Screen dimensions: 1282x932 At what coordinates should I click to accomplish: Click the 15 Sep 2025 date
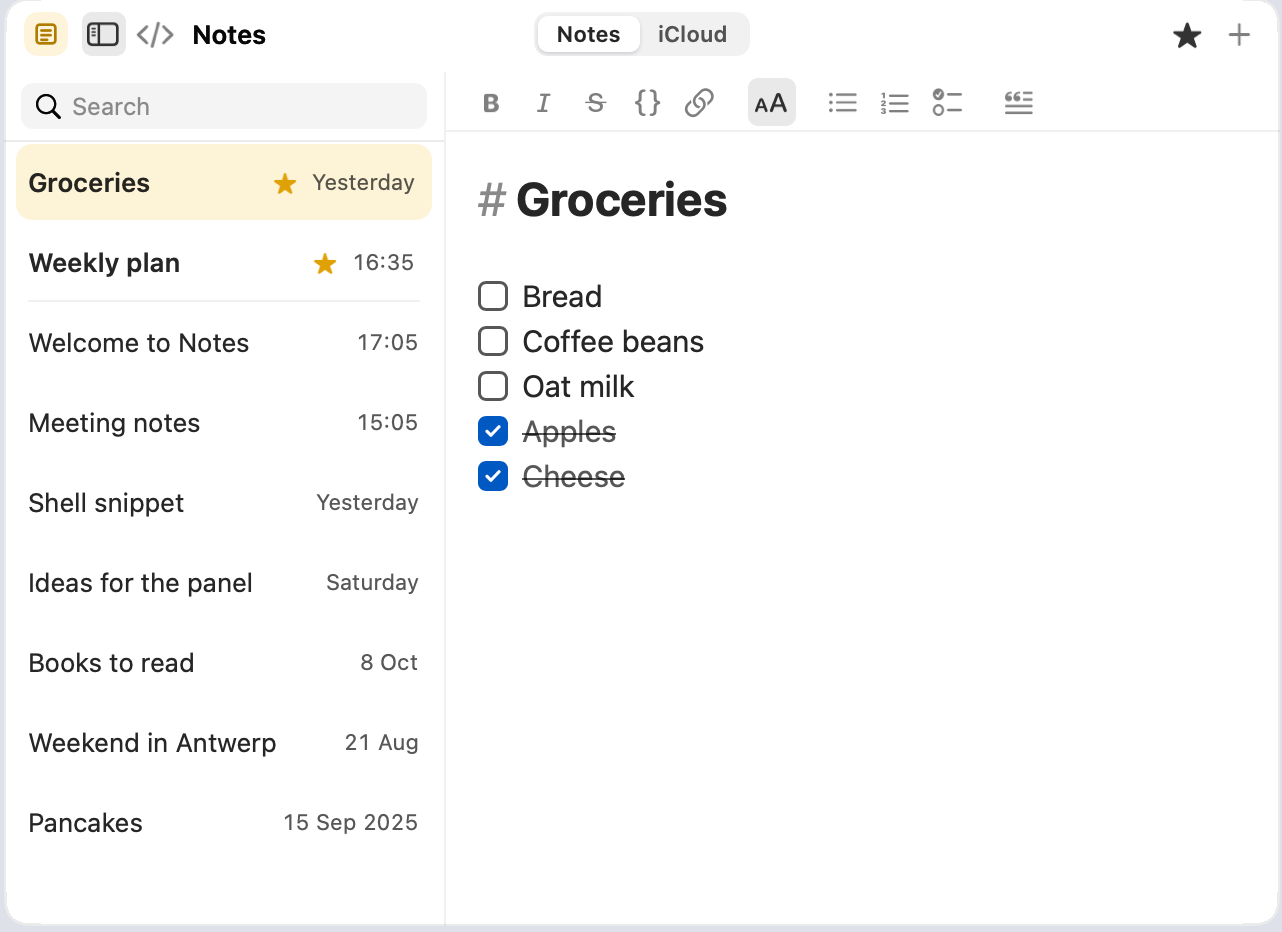[x=350, y=823]
